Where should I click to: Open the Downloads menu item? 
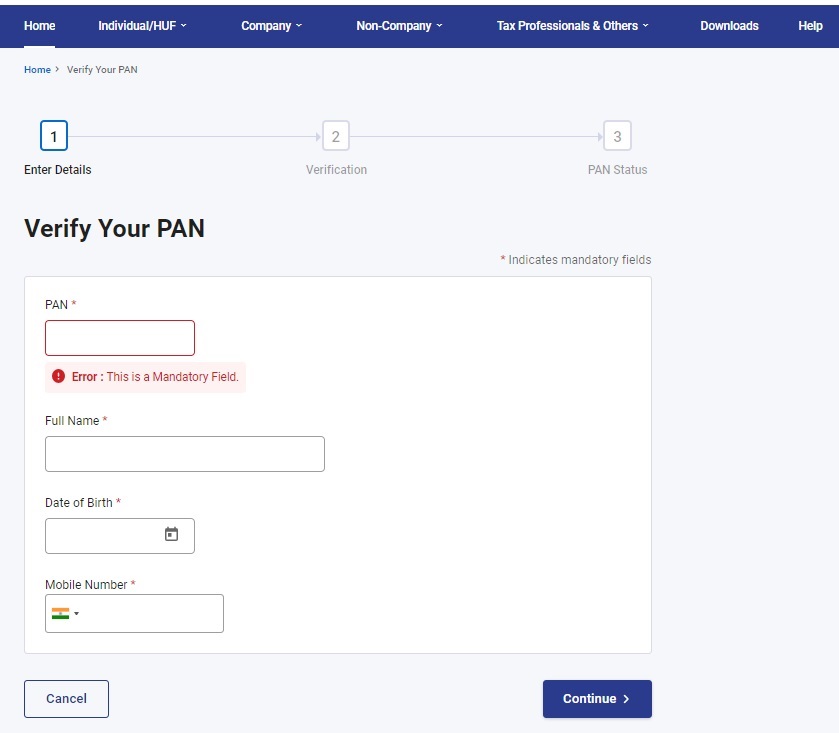(729, 26)
